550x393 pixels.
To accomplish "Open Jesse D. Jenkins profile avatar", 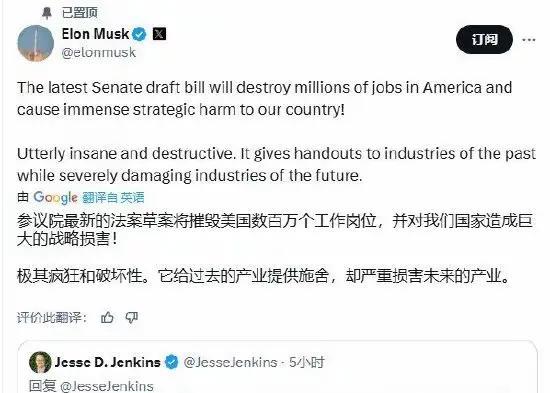I will tap(40, 362).
